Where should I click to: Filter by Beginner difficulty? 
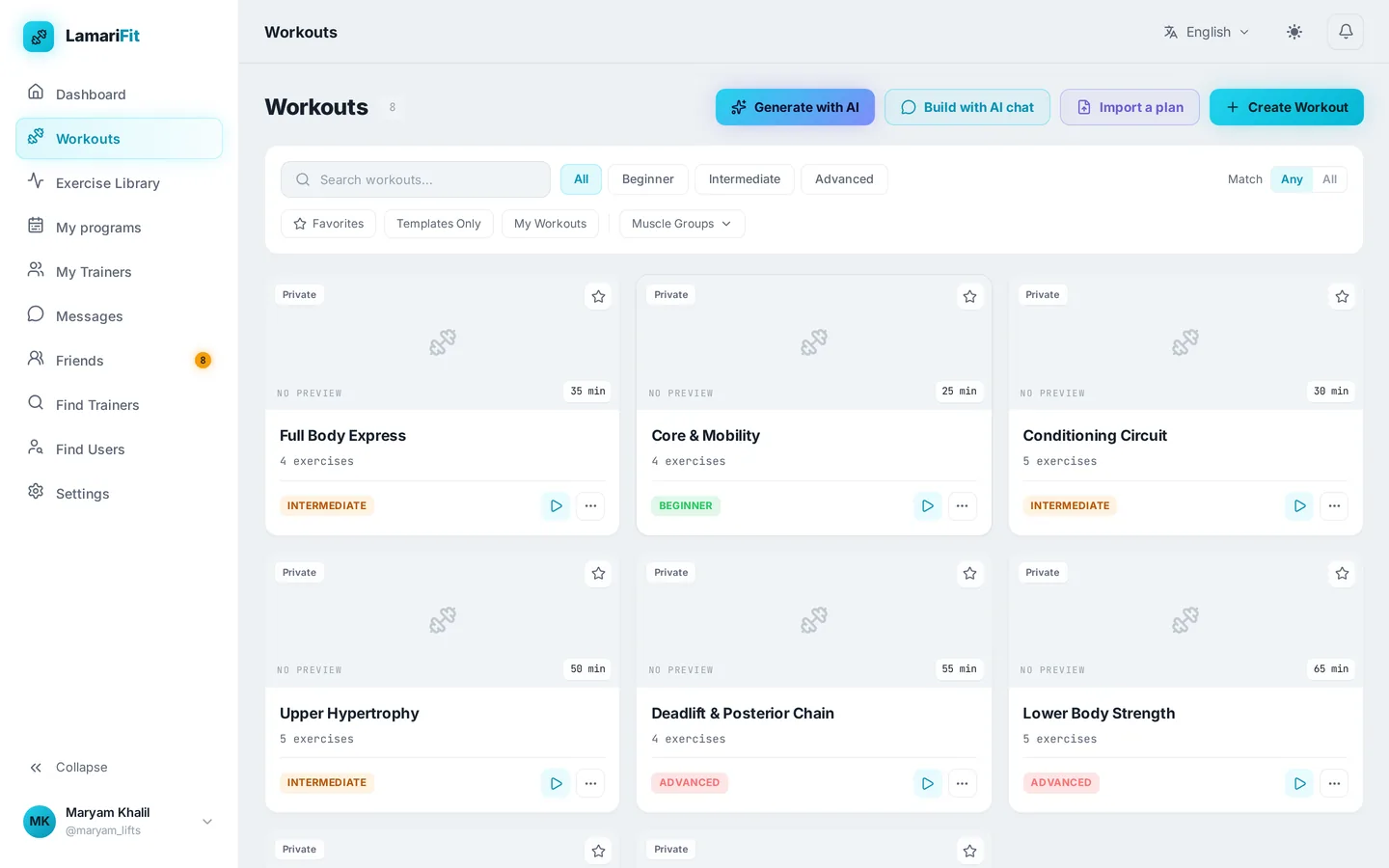click(x=647, y=179)
